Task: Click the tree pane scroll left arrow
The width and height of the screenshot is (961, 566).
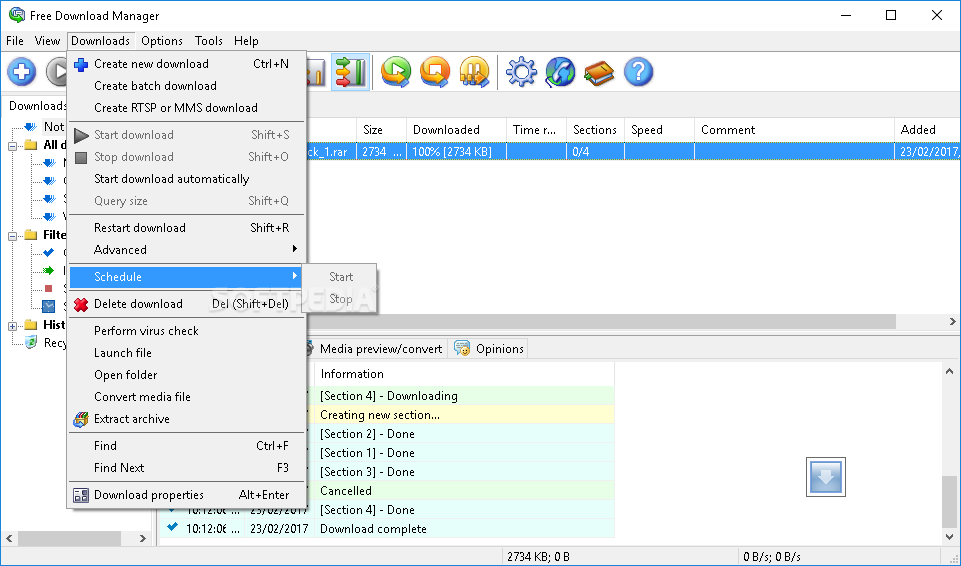Action: point(9,538)
